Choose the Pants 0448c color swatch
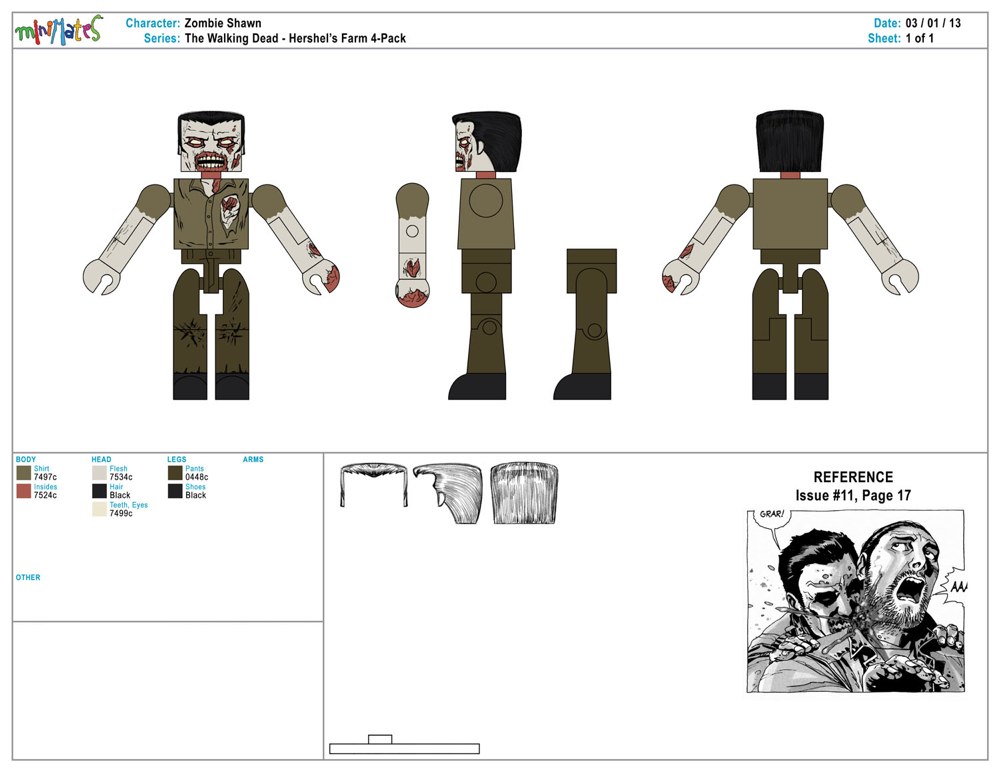 (175, 473)
